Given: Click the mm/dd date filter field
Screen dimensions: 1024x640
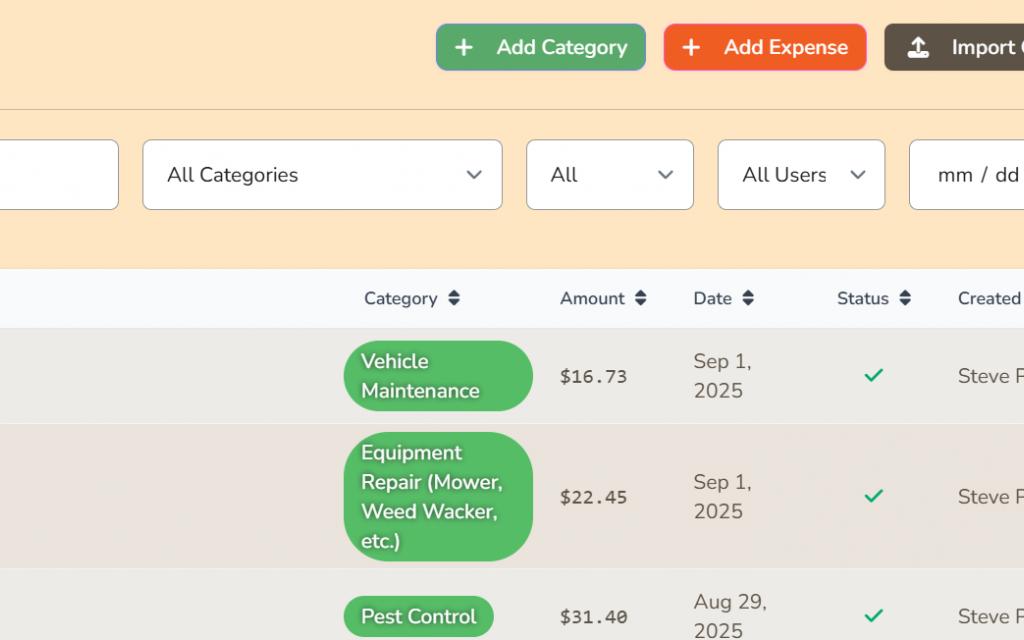Looking at the screenshot, I should (x=980, y=175).
